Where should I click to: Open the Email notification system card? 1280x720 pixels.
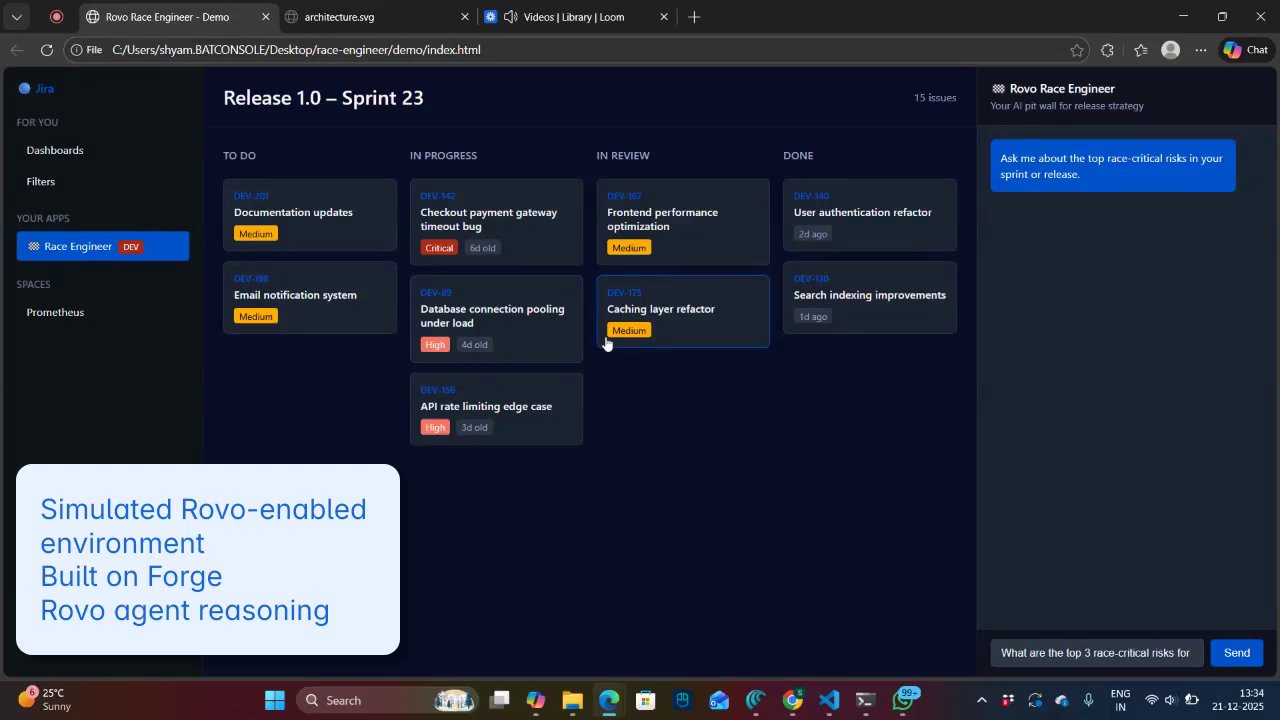310,297
